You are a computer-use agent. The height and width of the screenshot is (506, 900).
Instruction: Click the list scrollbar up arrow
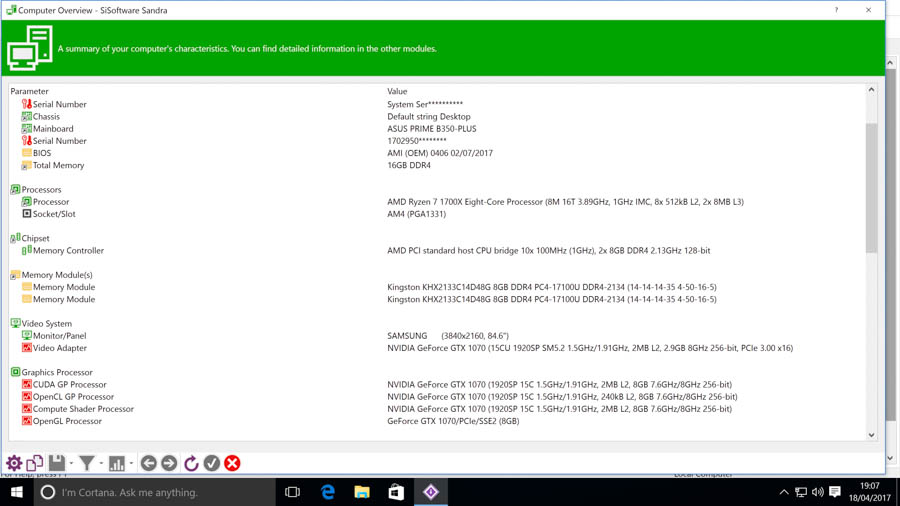point(871,90)
